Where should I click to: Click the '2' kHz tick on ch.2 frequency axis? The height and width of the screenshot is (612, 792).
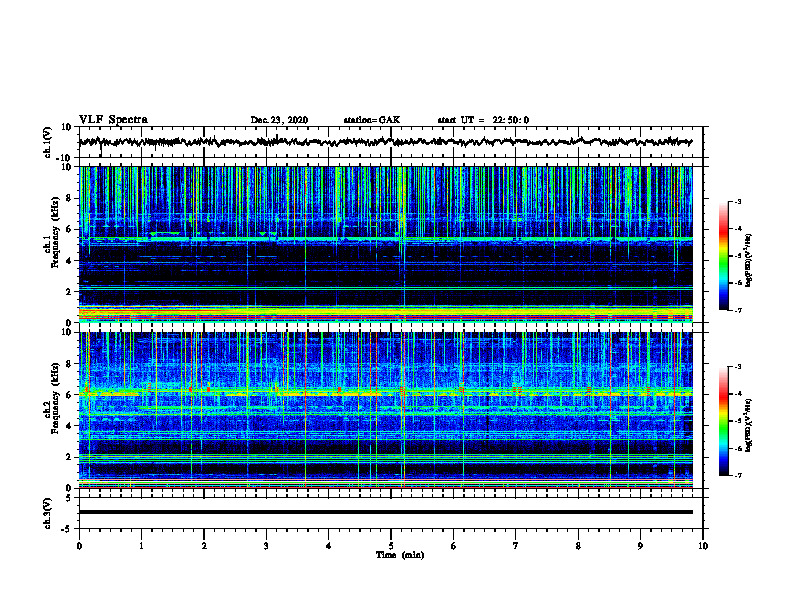pyautogui.click(x=70, y=457)
